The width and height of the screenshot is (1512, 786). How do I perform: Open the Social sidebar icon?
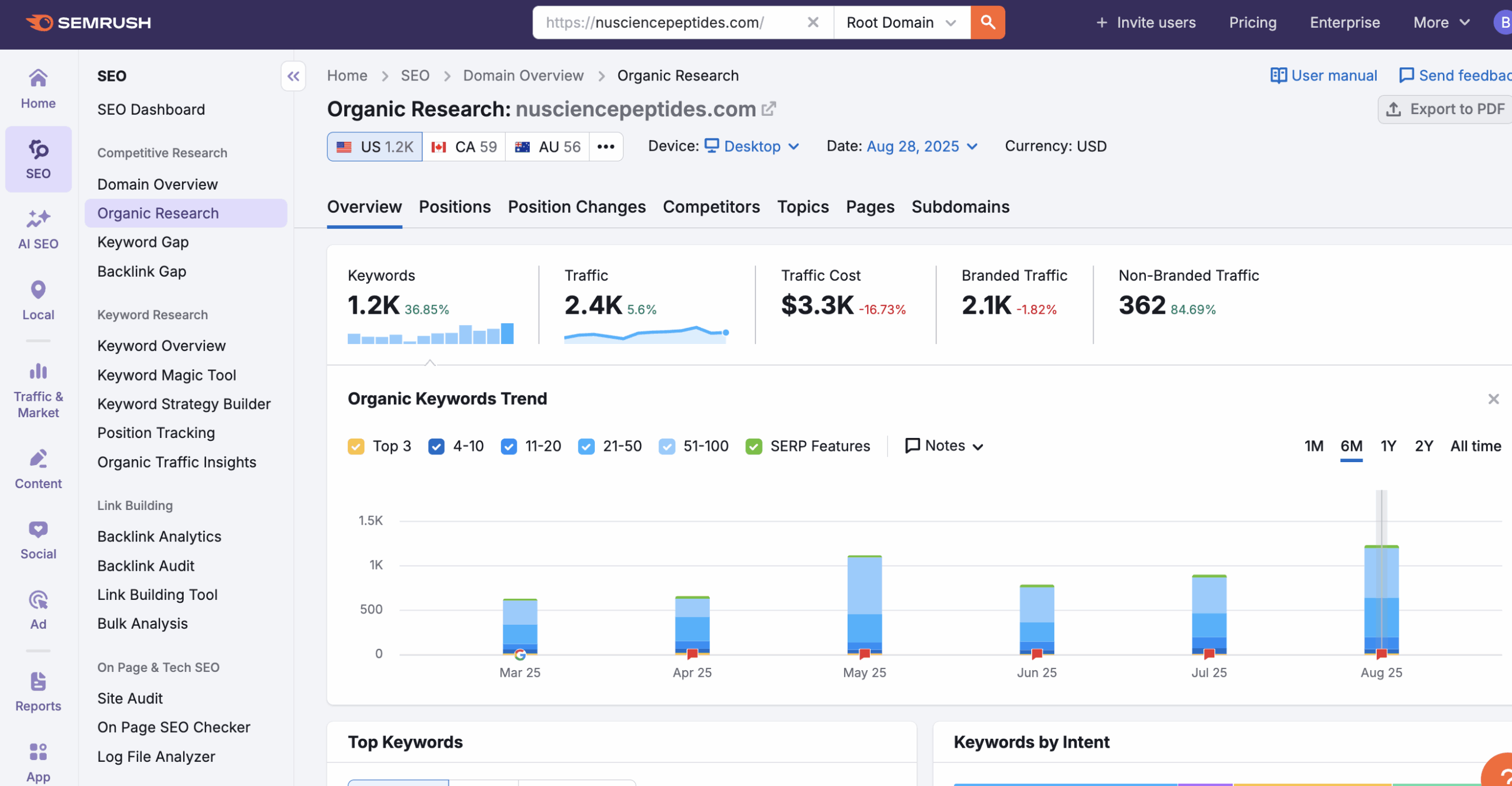point(38,540)
